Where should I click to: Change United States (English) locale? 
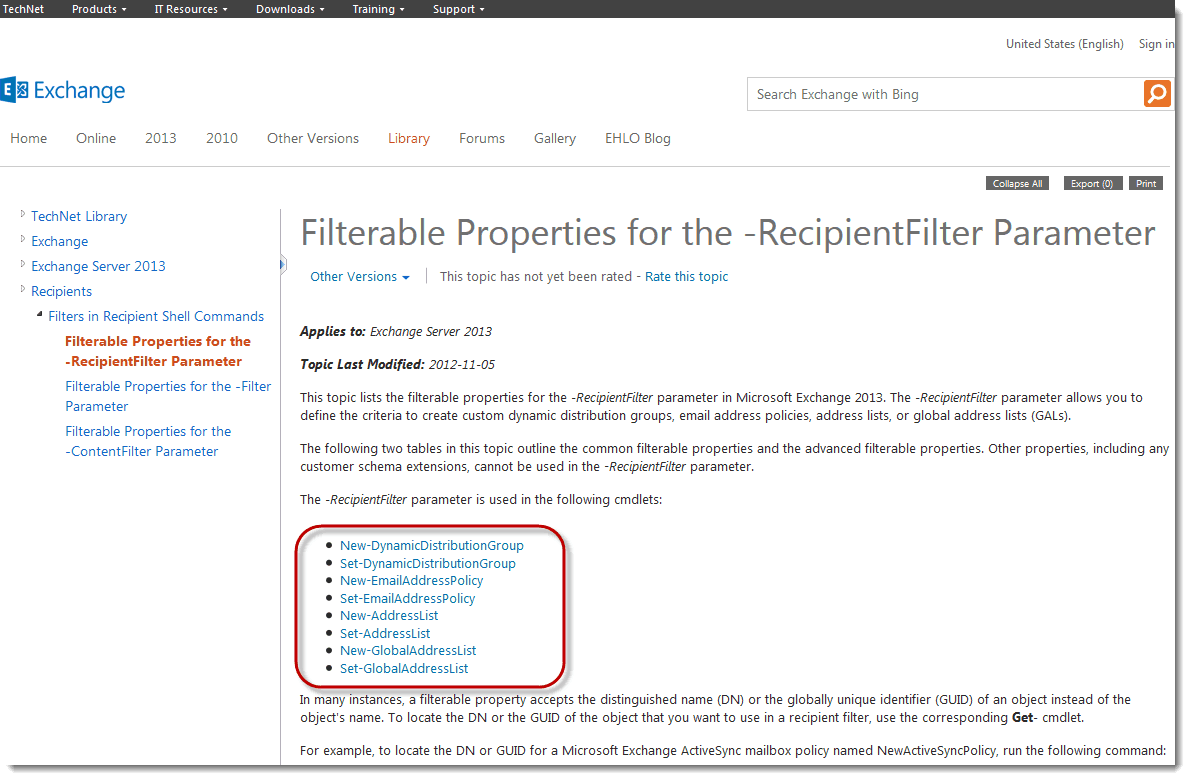pyautogui.click(x=1065, y=44)
